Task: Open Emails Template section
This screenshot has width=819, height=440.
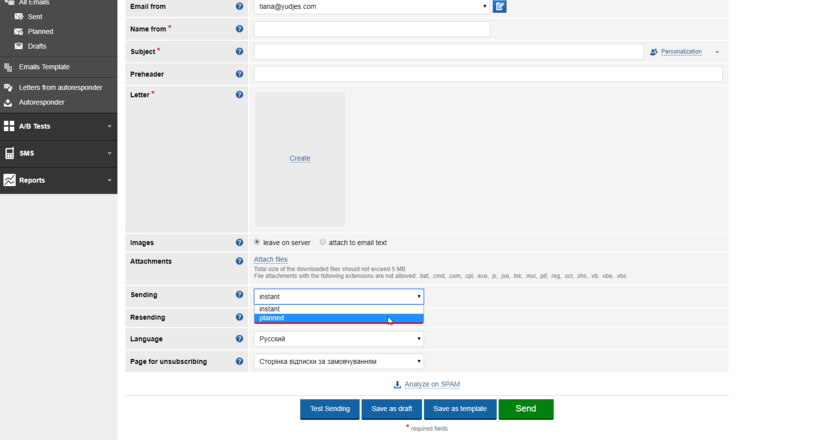Action: coord(44,67)
